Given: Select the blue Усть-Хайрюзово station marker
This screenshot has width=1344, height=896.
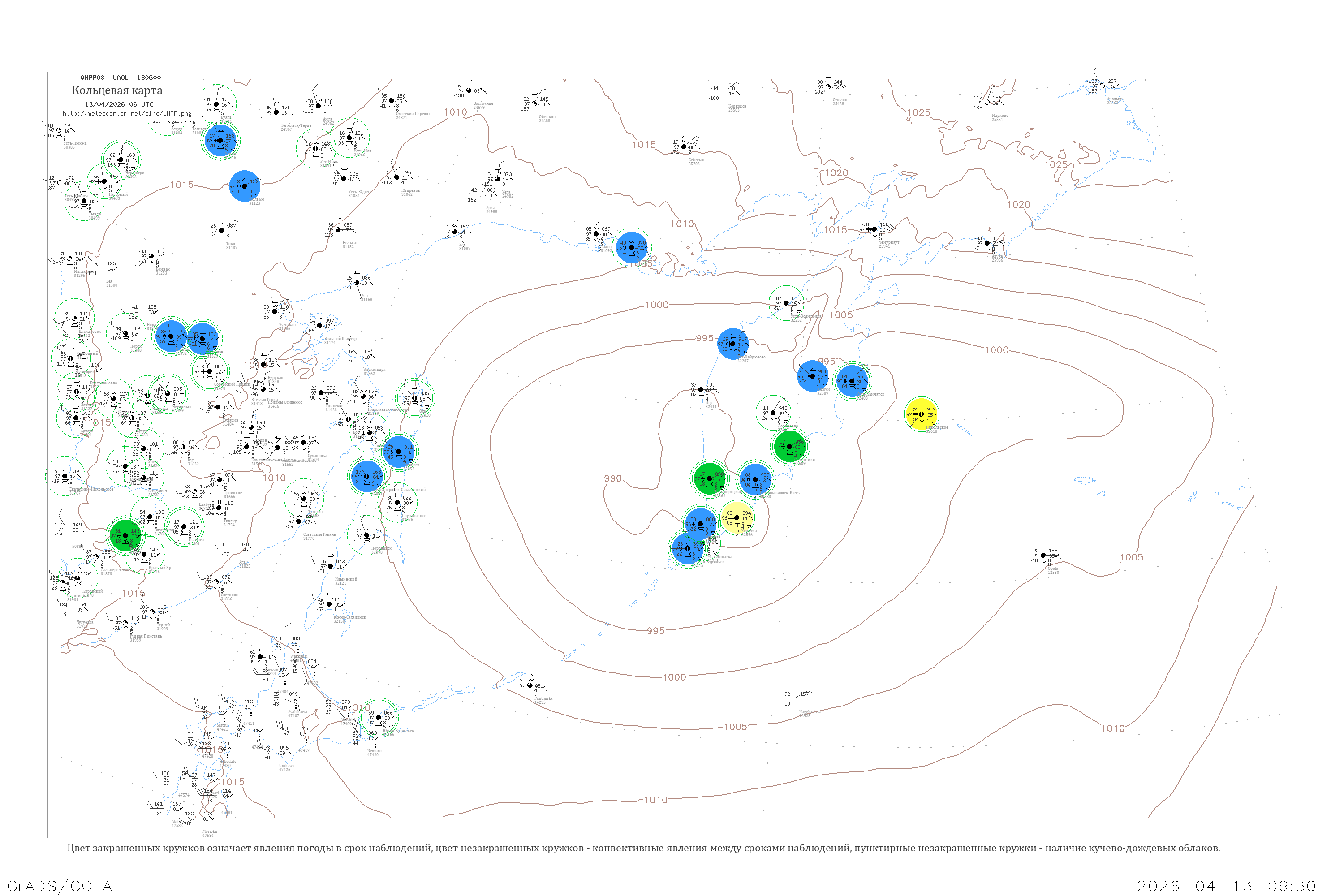Looking at the screenshot, I should point(732,344).
